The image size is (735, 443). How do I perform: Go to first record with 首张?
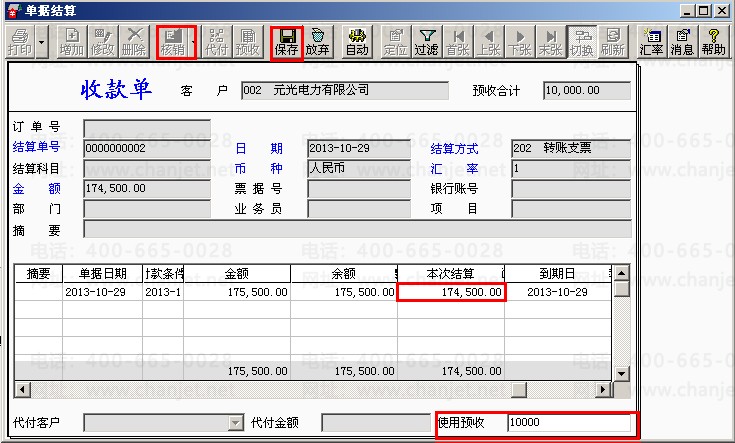pyautogui.click(x=458, y=42)
